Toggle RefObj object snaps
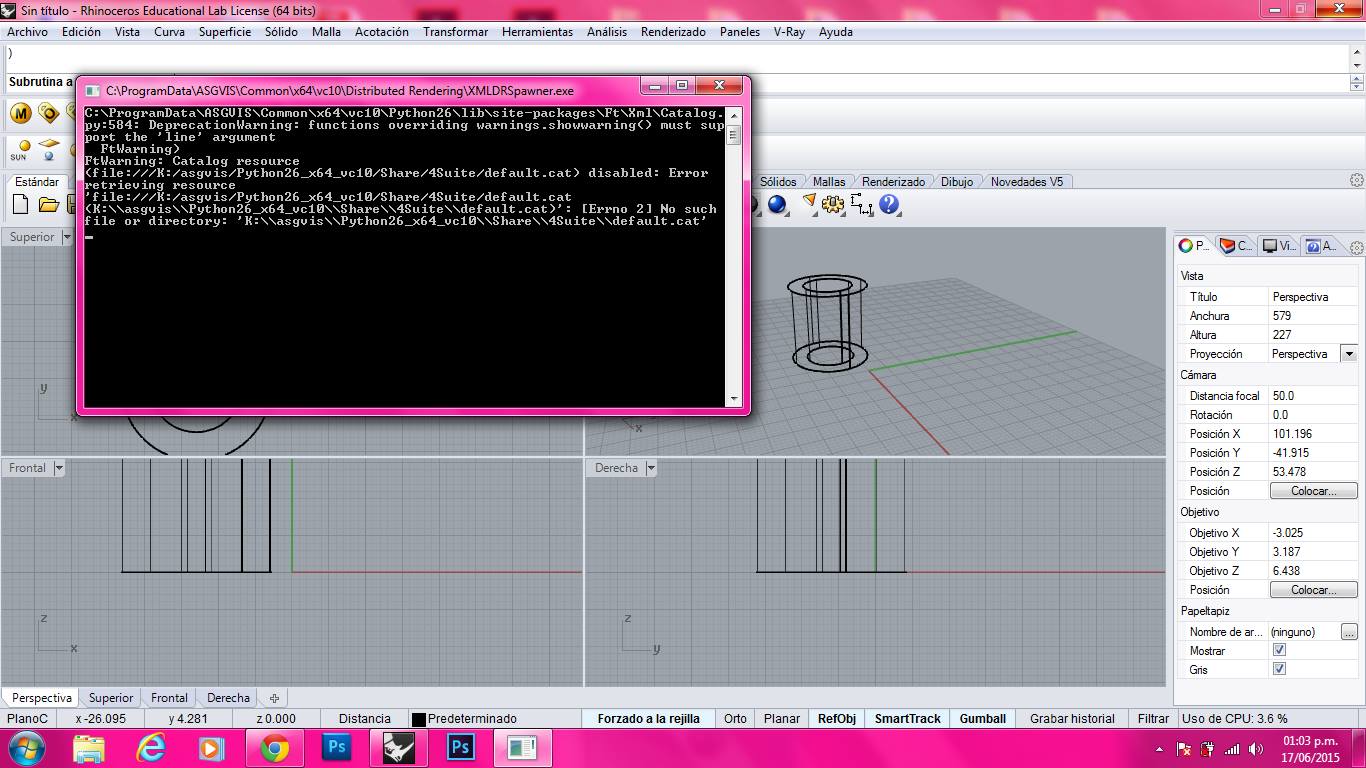The height and width of the screenshot is (768, 1366). 837,718
